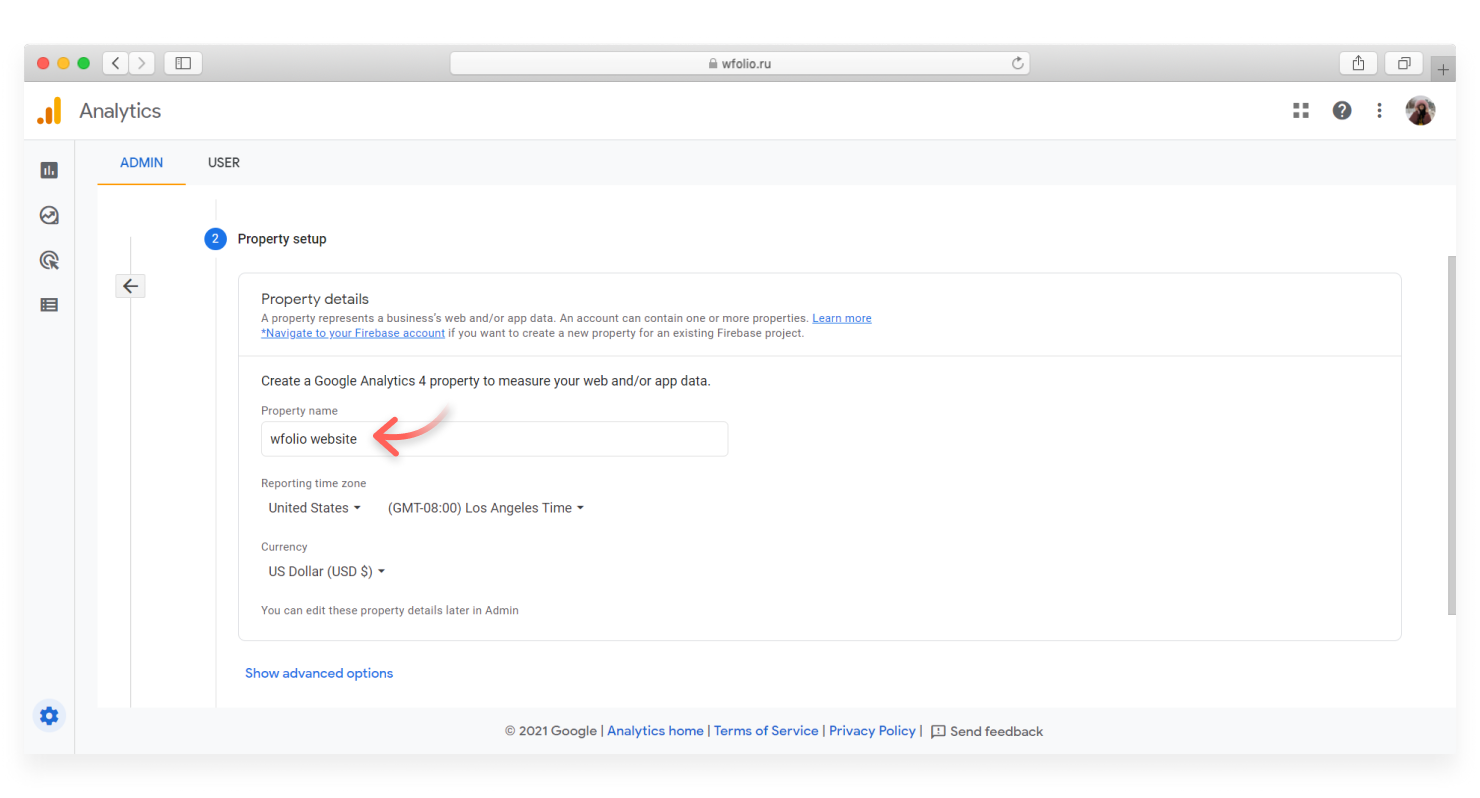Open the US Dollar currency dropdown
The width and height of the screenshot is (1480, 798).
click(326, 572)
